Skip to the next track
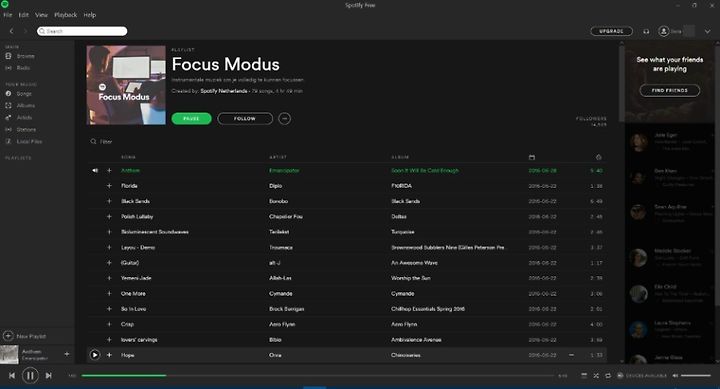 [48, 376]
